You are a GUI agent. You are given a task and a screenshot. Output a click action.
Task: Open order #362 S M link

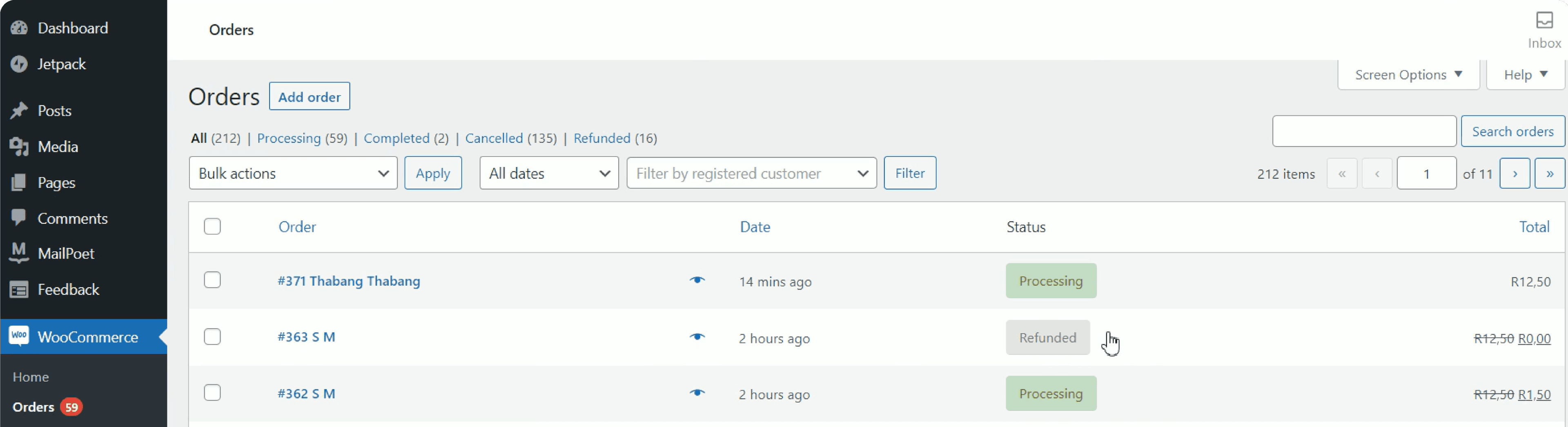pos(306,394)
